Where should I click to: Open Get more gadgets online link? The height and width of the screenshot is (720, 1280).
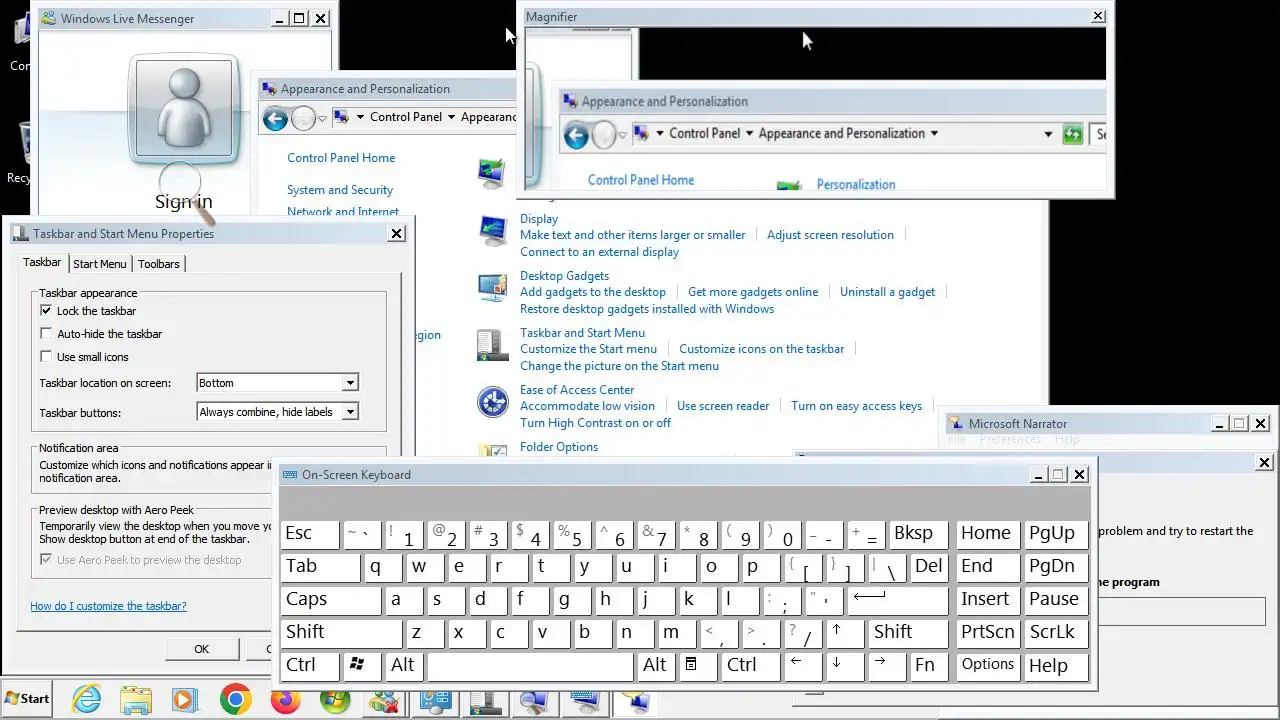[x=753, y=292]
